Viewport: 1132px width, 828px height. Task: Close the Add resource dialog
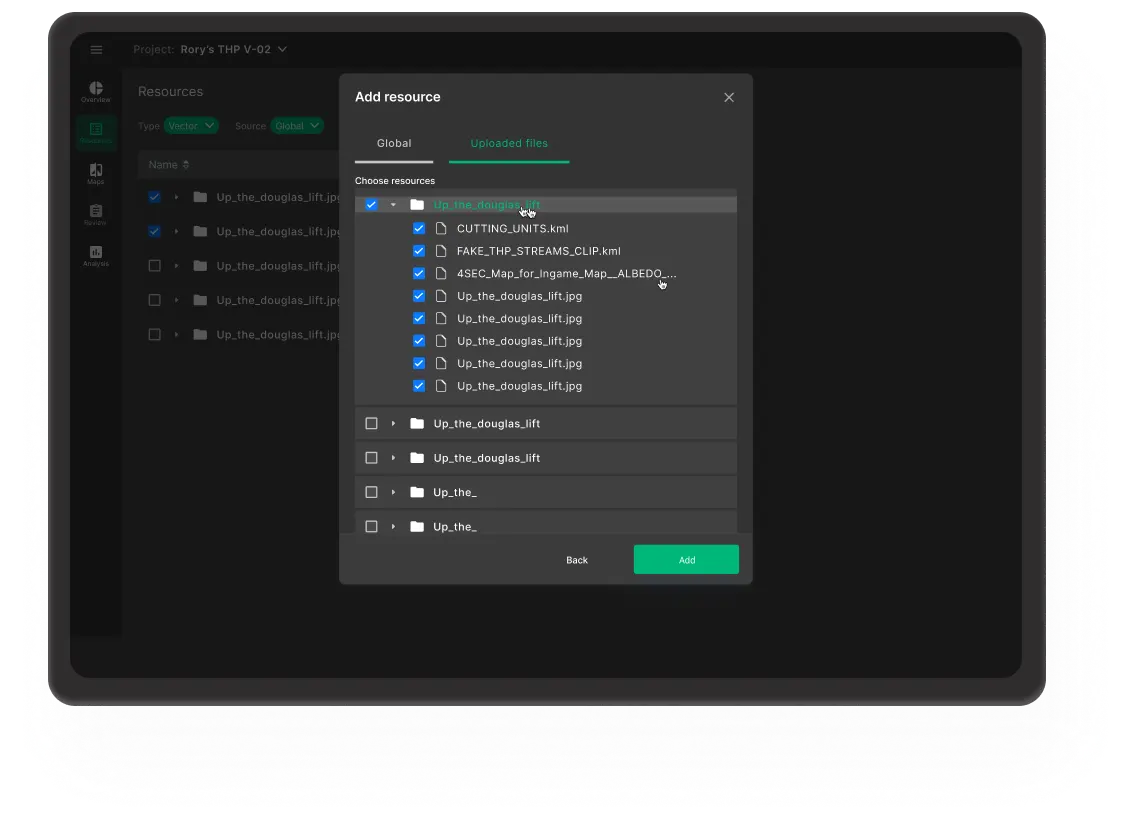728,97
